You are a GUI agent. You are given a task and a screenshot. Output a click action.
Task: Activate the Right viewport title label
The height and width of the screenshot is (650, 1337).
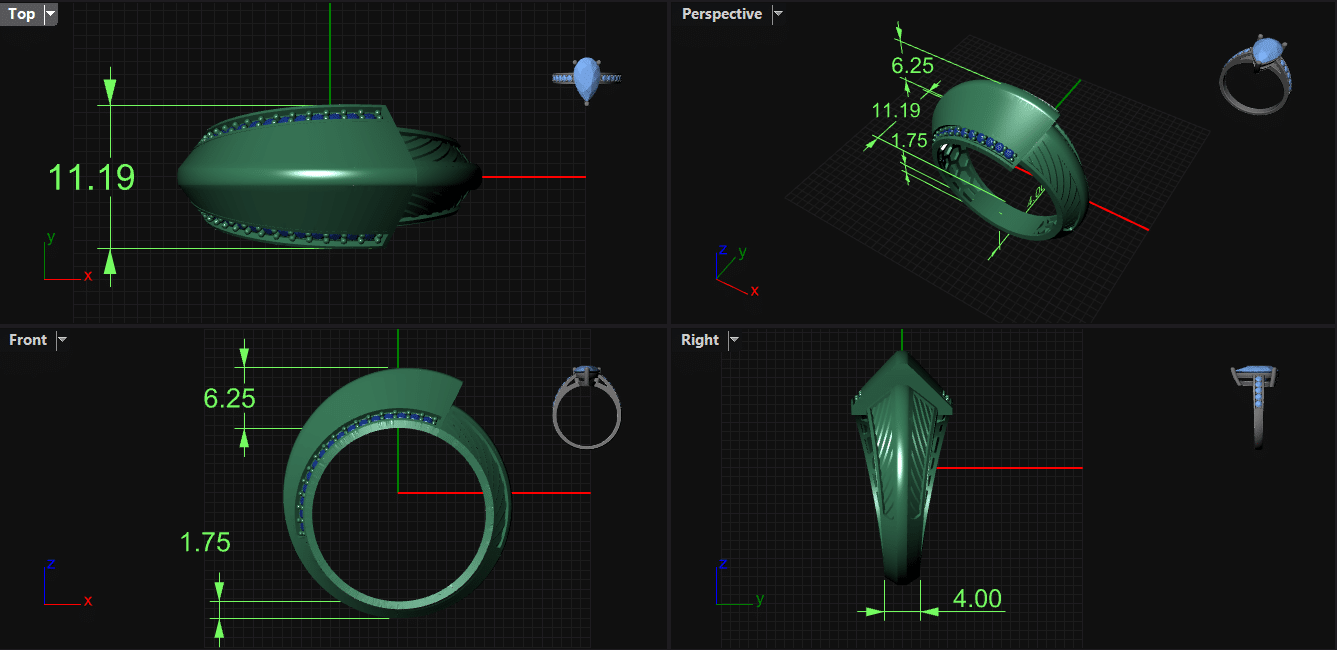pyautogui.click(x=700, y=340)
